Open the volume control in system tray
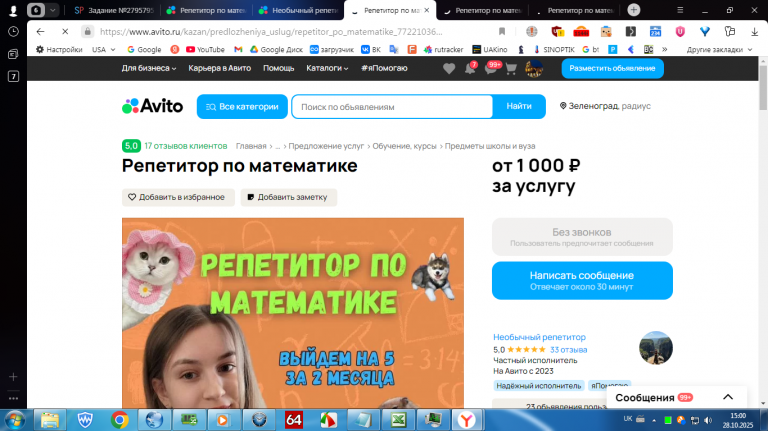This screenshot has width=768, height=431. [708, 420]
